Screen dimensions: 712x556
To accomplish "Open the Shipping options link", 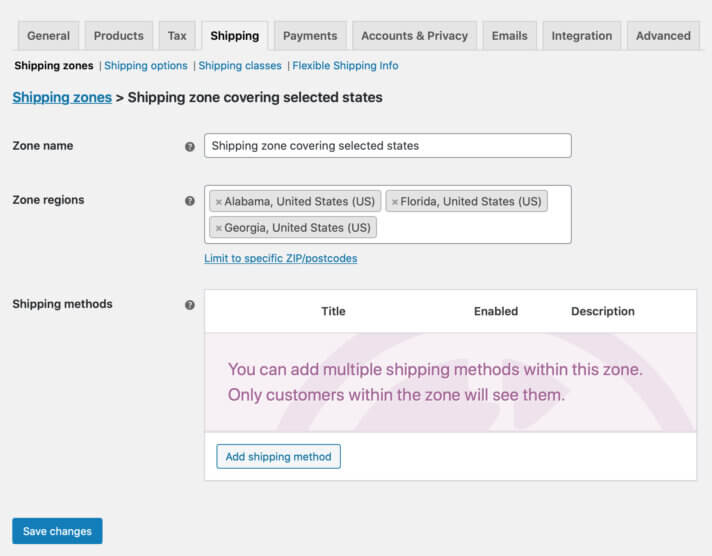I will (x=146, y=65).
